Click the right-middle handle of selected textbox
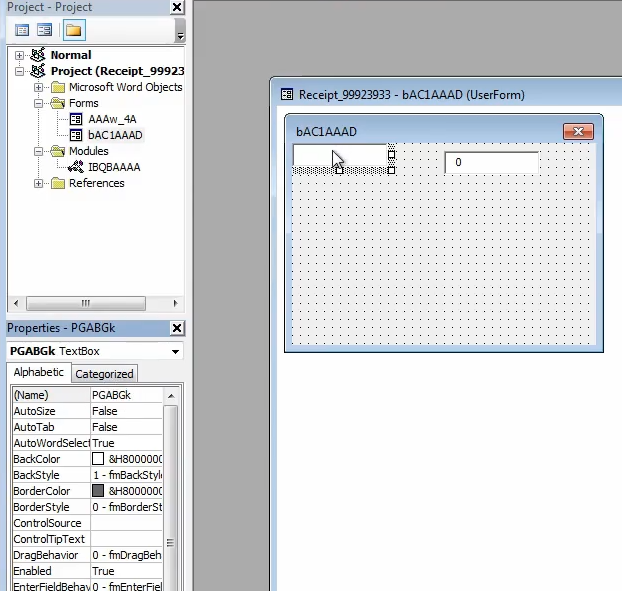The image size is (622, 591). (391, 155)
